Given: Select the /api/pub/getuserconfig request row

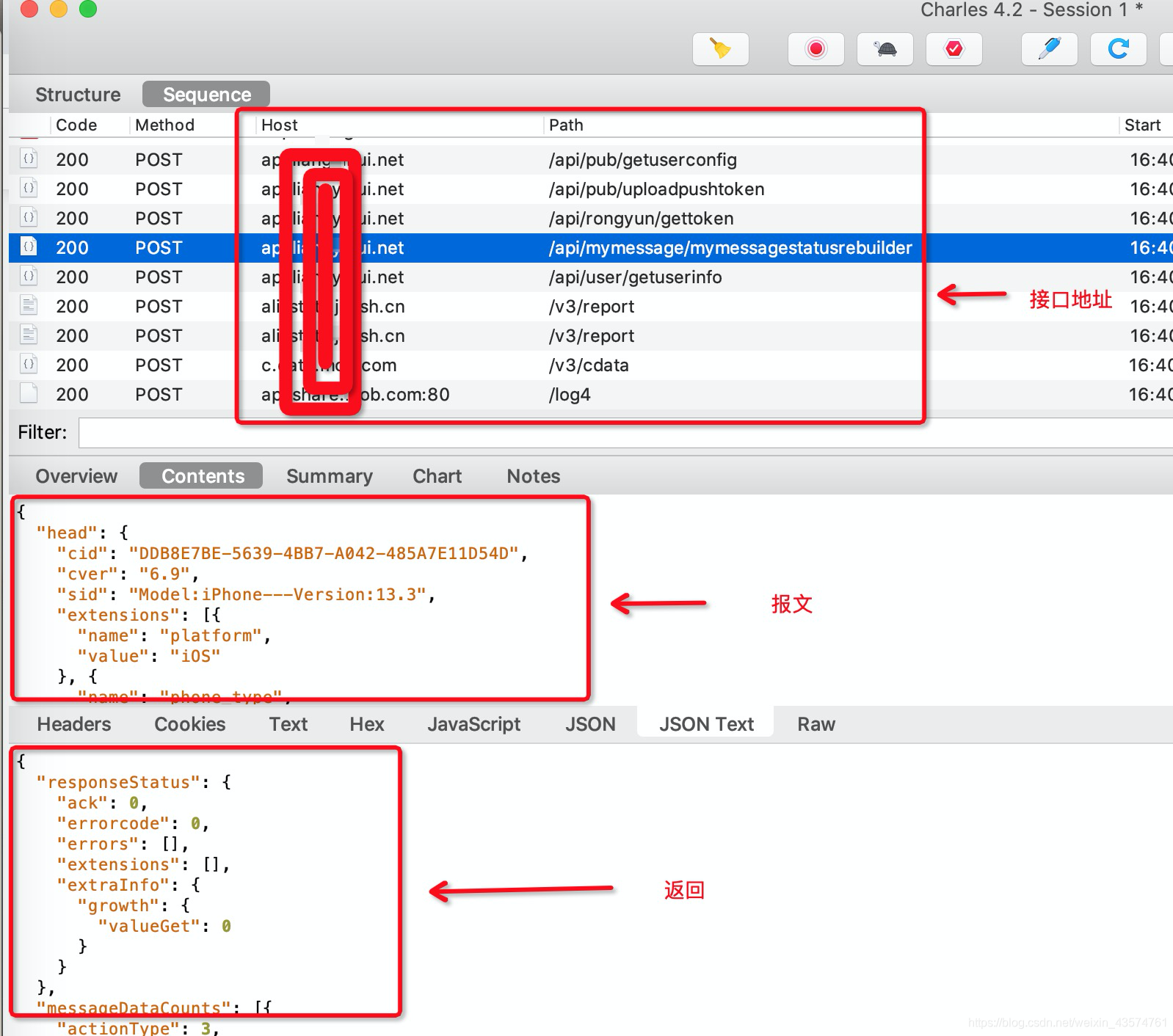Looking at the screenshot, I should pos(591,160).
